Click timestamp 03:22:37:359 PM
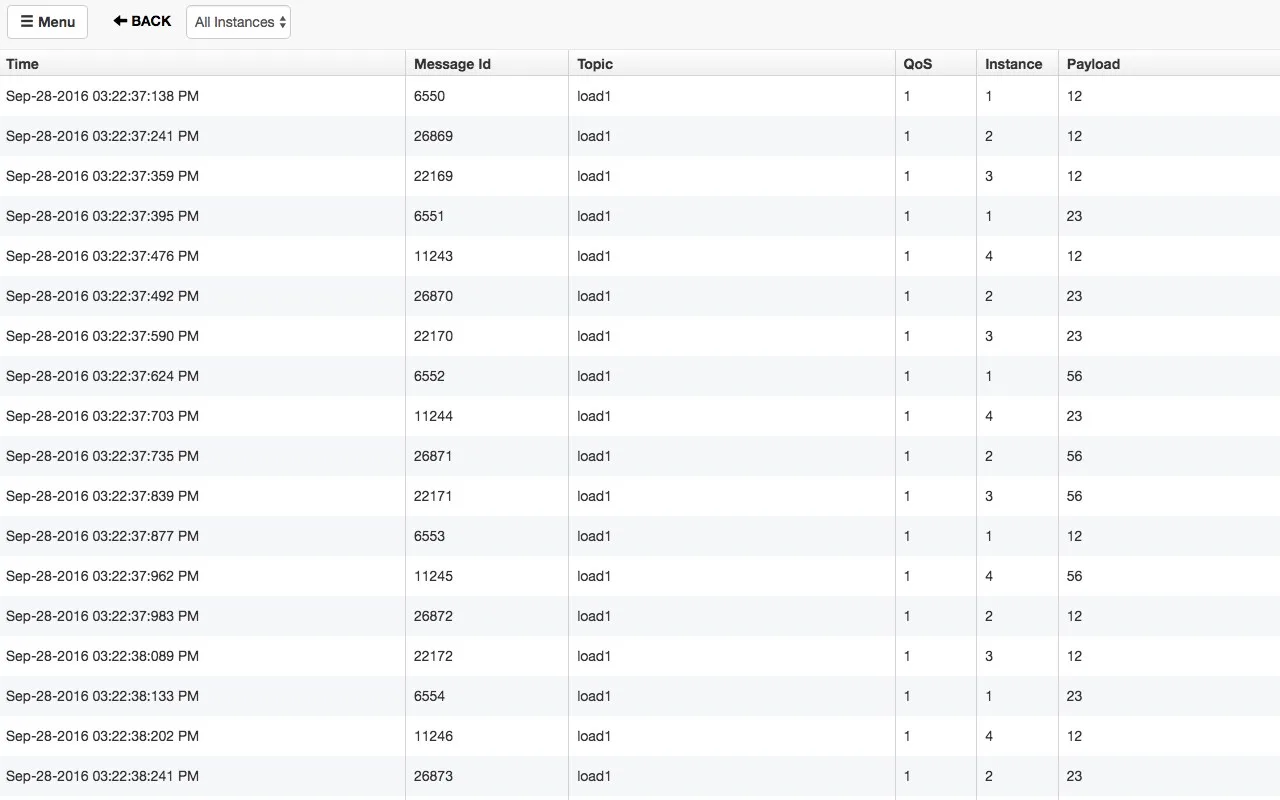Image resolution: width=1280 pixels, height=800 pixels. coord(102,176)
